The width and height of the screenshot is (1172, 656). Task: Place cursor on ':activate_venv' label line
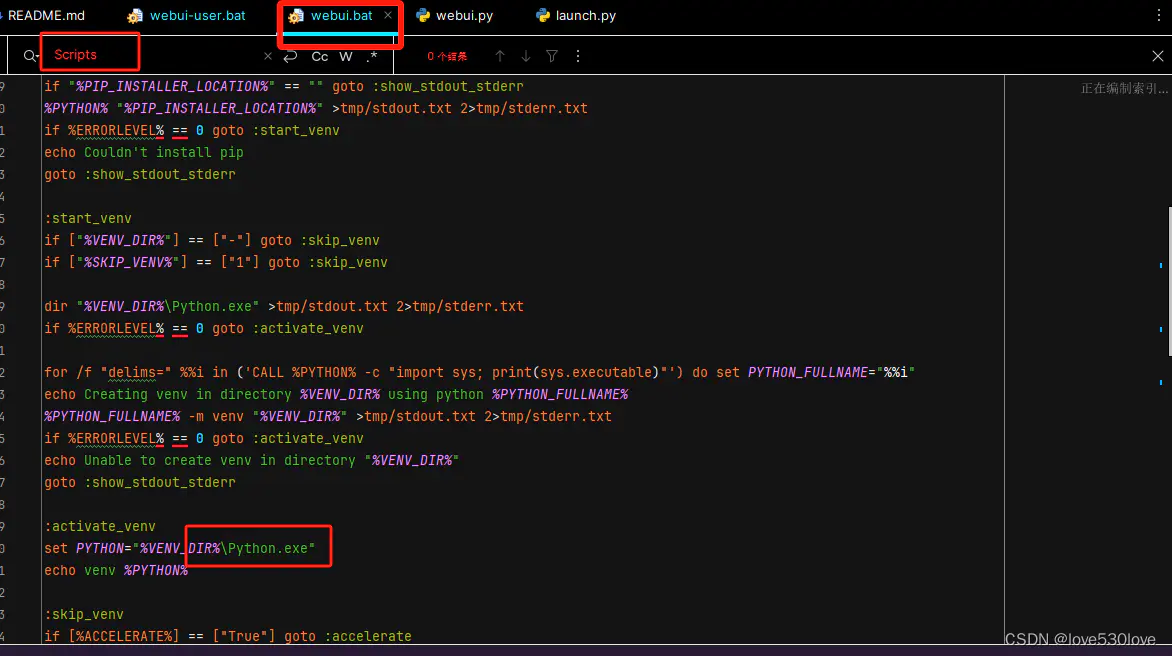[x=100, y=526]
